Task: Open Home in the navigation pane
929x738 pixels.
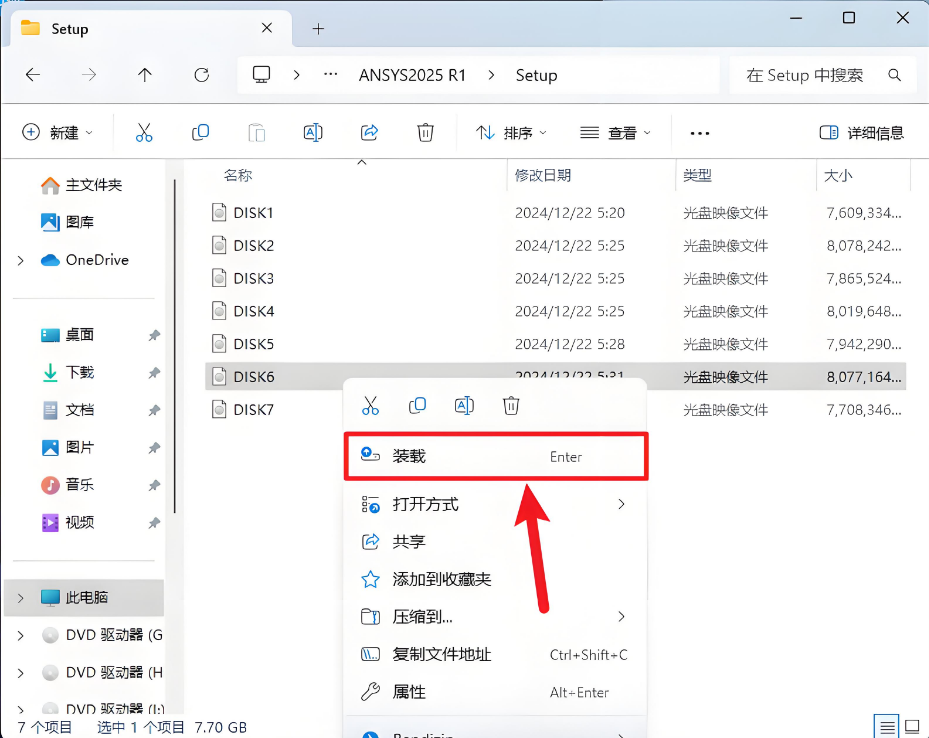Action: click(81, 185)
